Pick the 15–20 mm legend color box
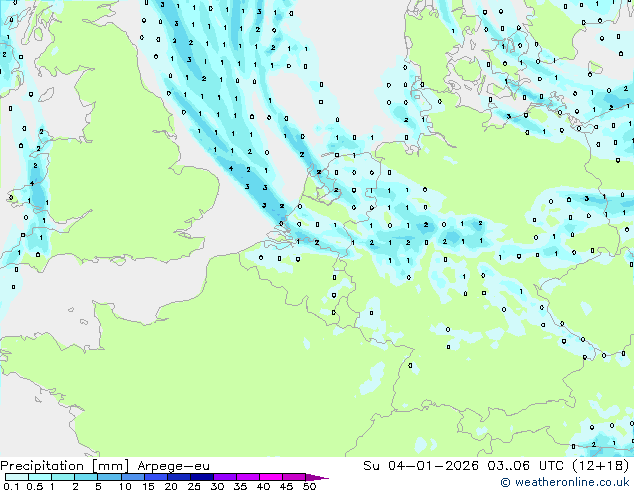The height and width of the screenshot is (490, 634). pyautogui.click(x=155, y=477)
